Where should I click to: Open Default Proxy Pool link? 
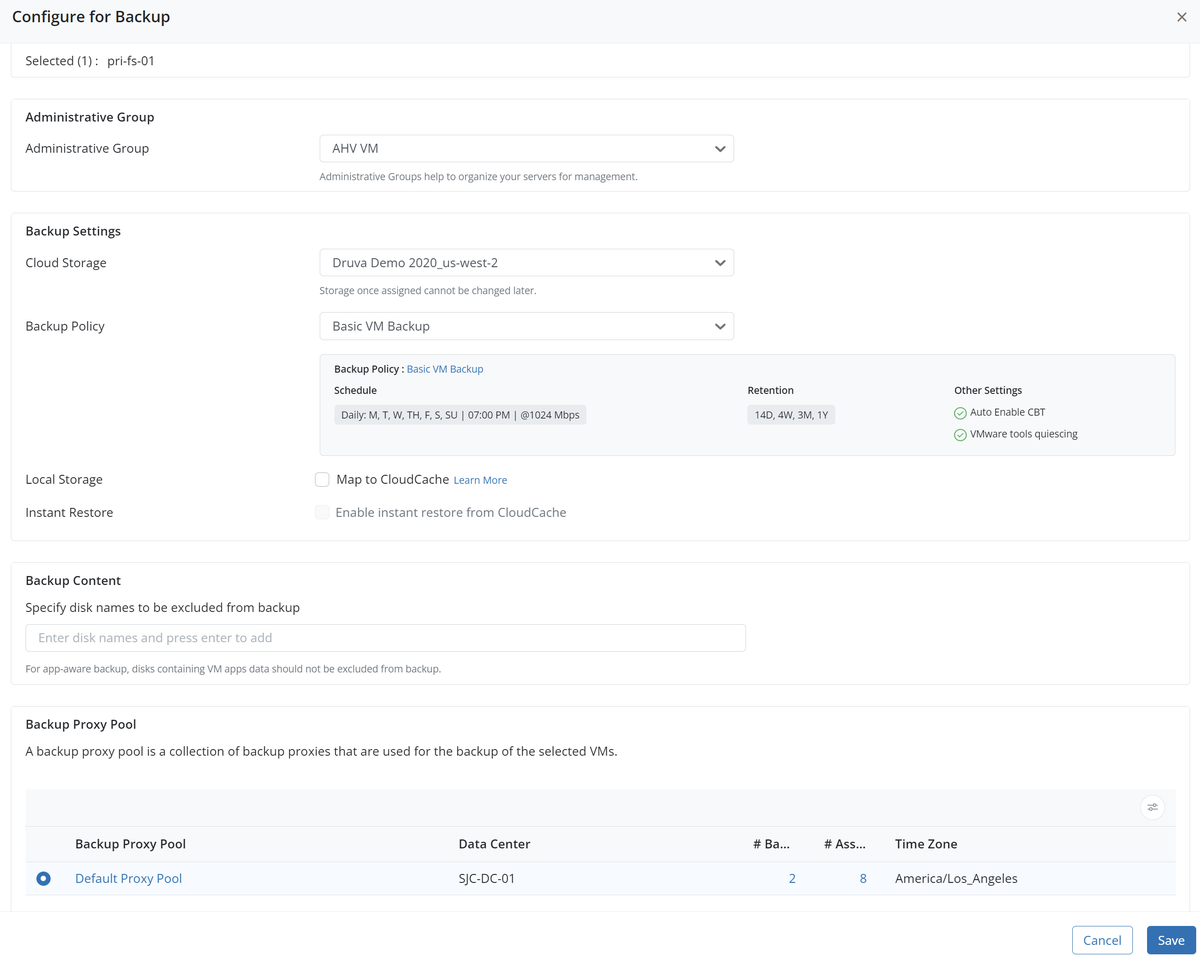[128, 879]
